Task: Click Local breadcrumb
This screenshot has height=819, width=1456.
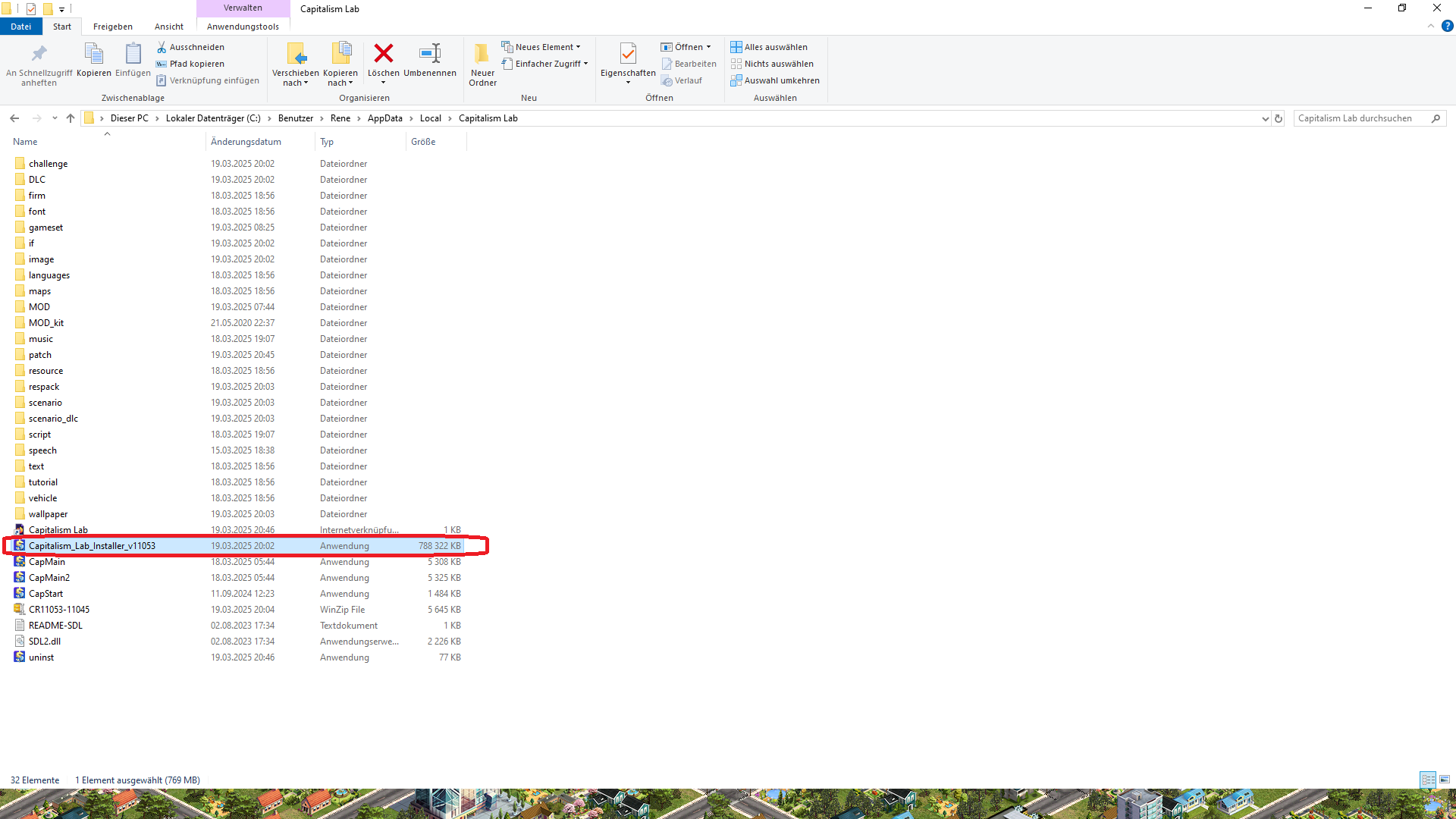Action: tap(431, 118)
